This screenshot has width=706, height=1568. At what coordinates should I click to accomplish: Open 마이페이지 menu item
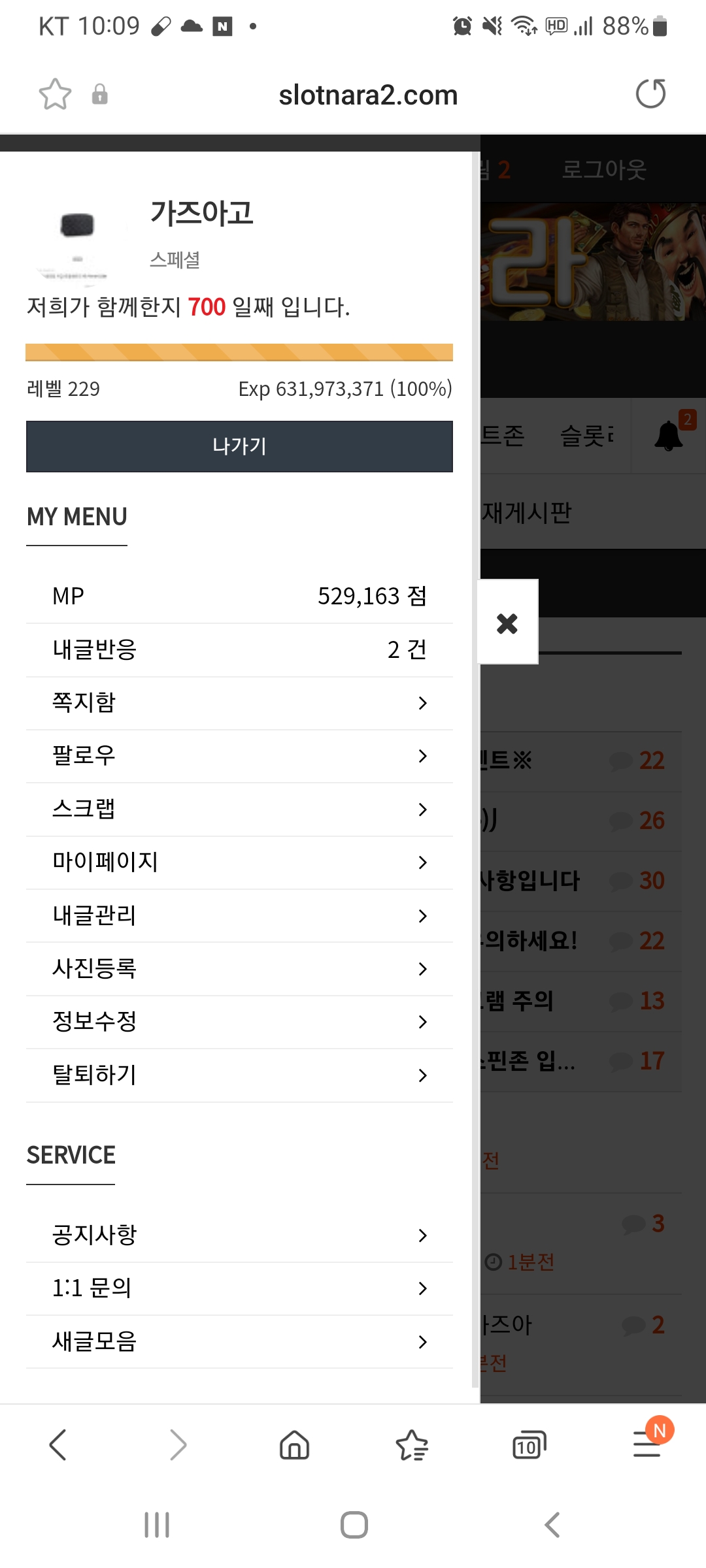click(239, 862)
